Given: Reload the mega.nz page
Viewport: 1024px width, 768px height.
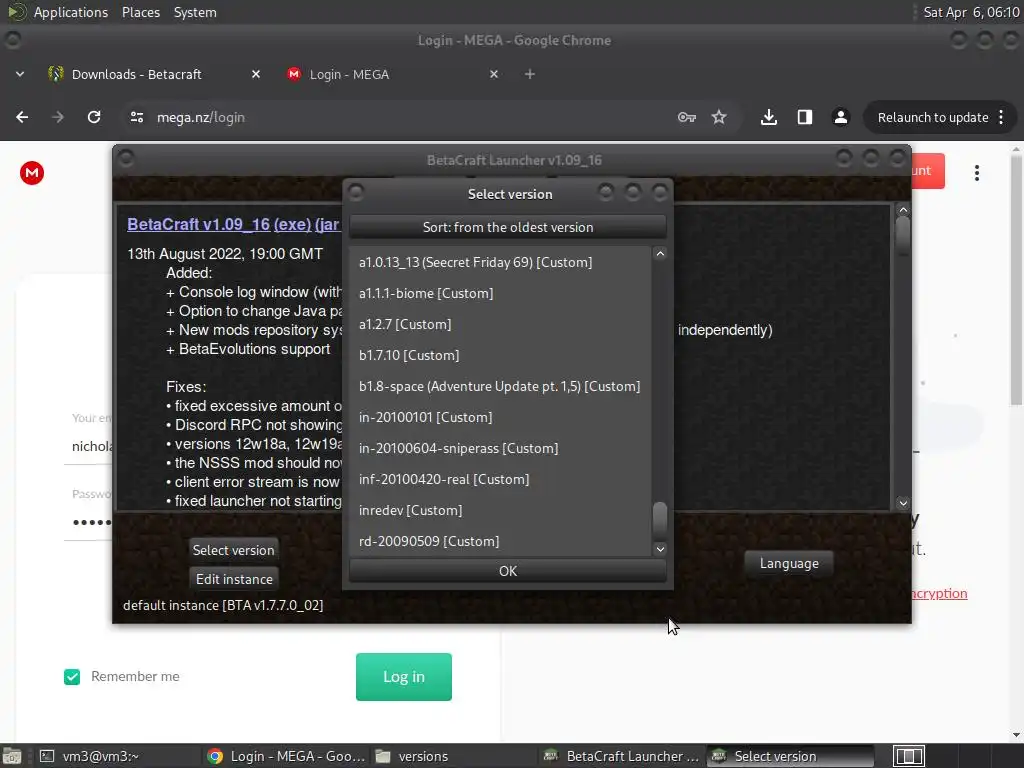Looking at the screenshot, I should pyautogui.click(x=94, y=117).
